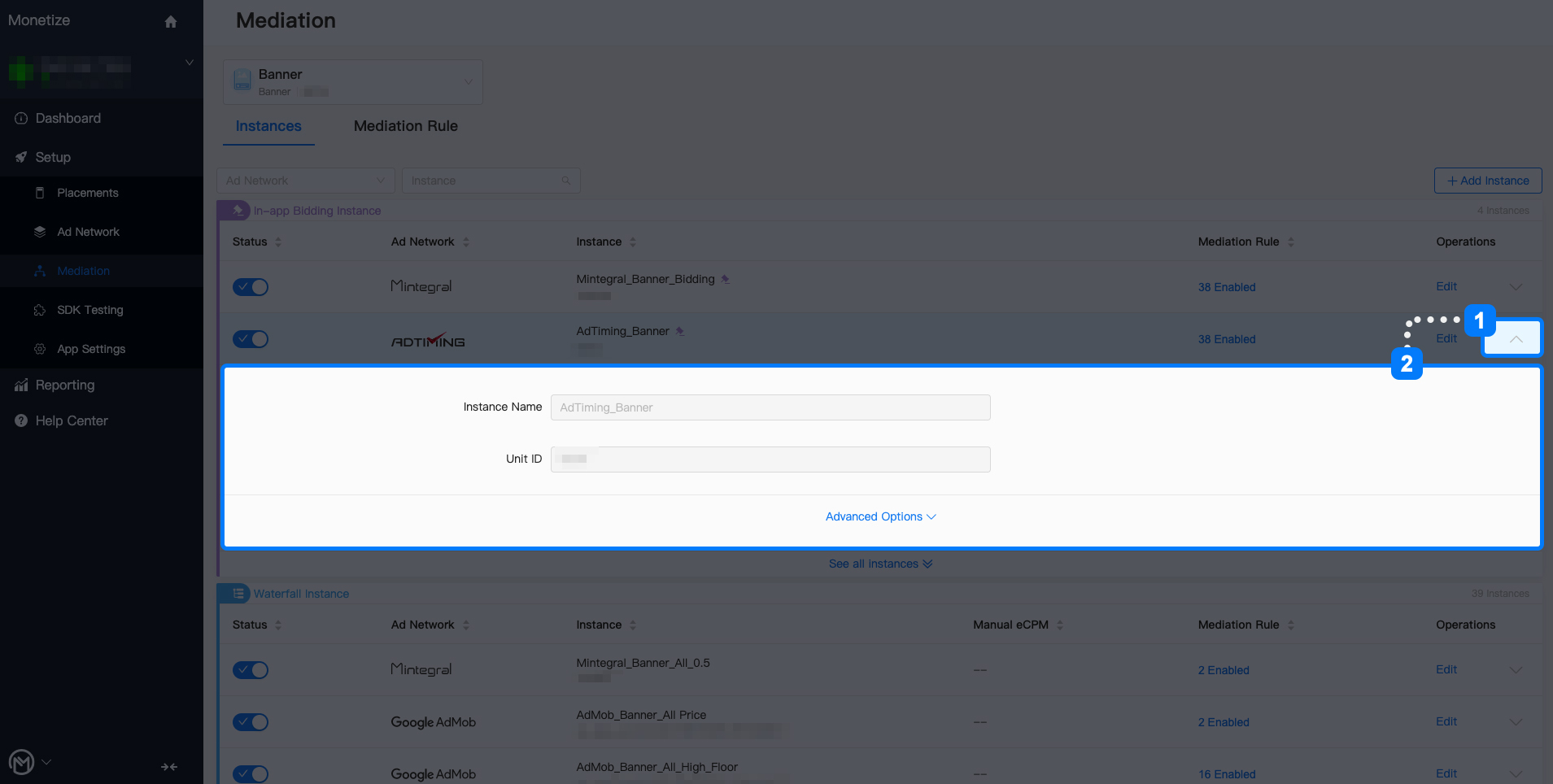
Task: Toggle the AdMob_Banner_All_High_Floor status switch
Action: (x=251, y=773)
